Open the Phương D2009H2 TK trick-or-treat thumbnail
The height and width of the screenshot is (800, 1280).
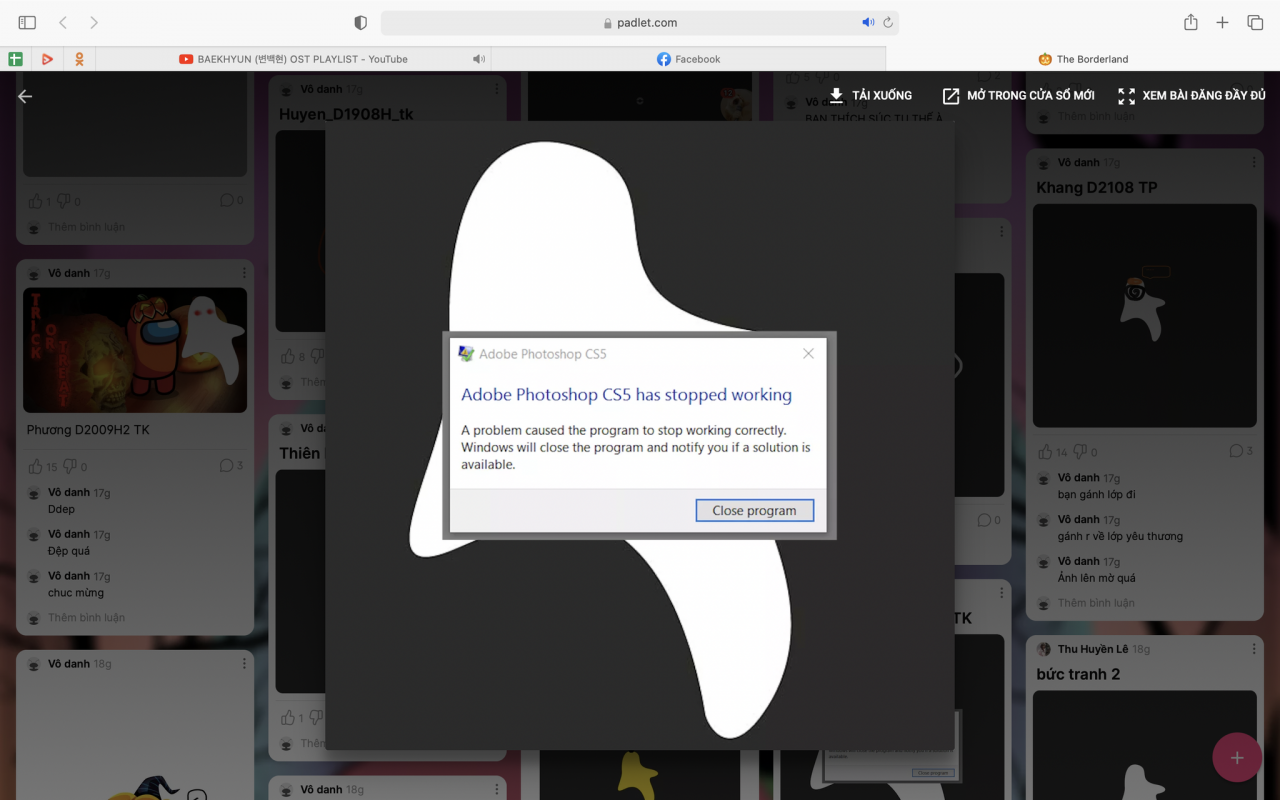(135, 350)
